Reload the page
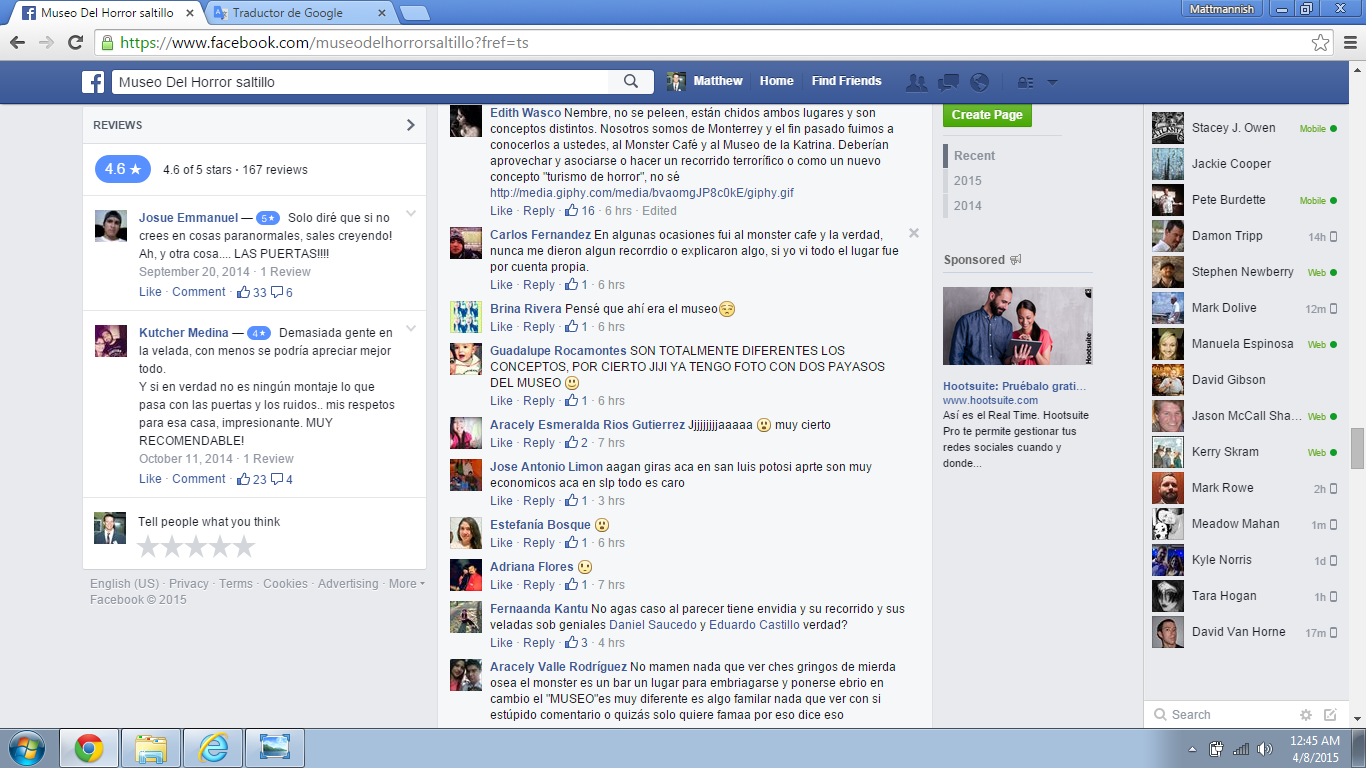The image size is (1366, 768). [75, 42]
